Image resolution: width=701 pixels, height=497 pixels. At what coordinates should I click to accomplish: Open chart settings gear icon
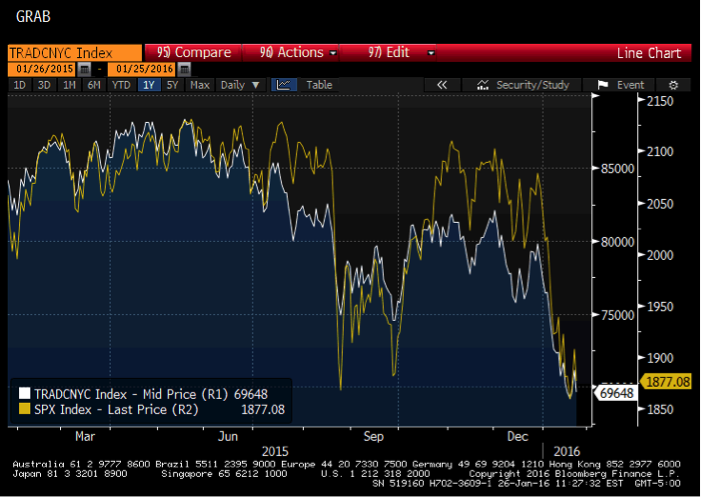click(x=673, y=85)
